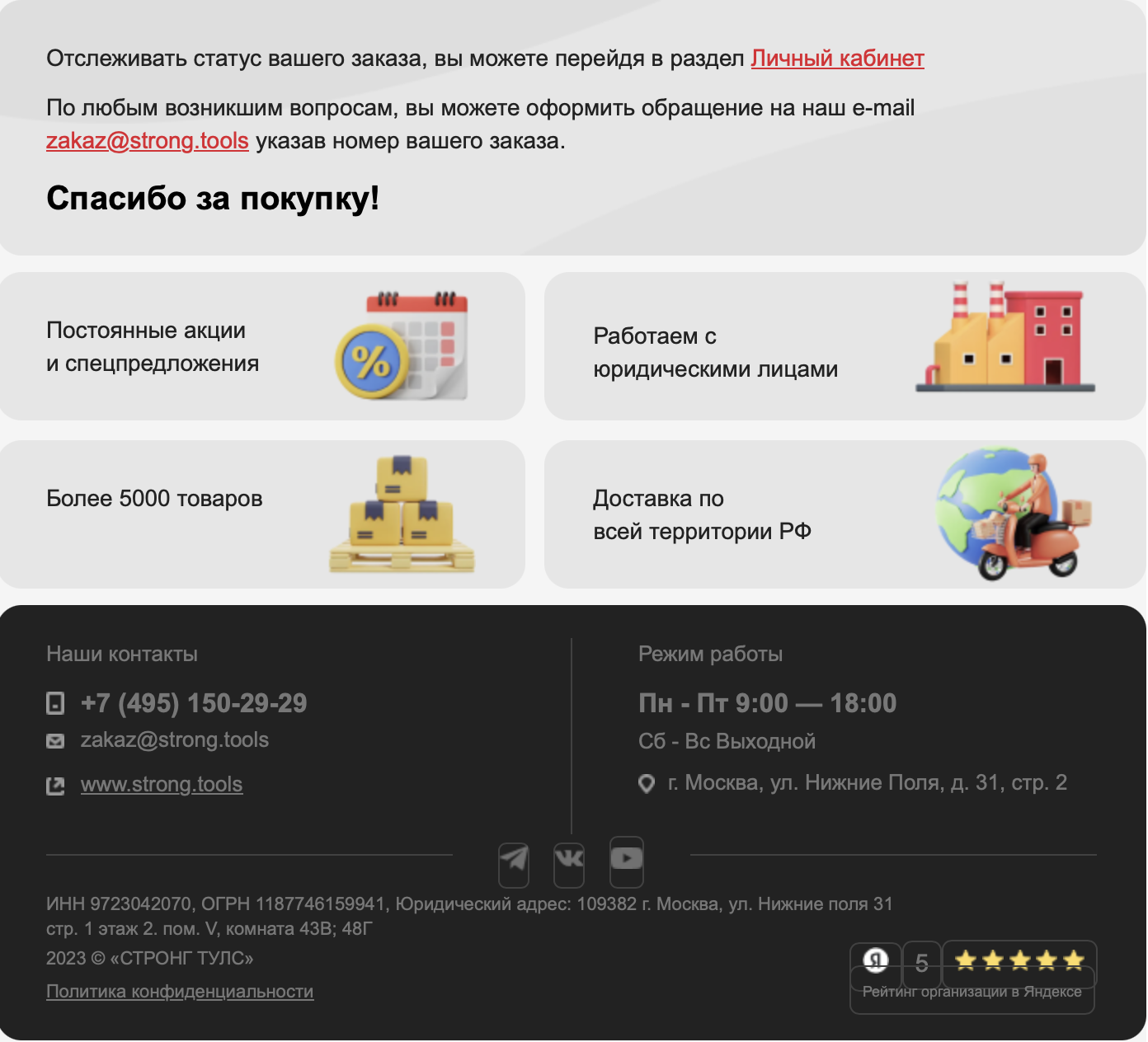
Task: Open the Личный кабинет link
Action: coord(836,59)
